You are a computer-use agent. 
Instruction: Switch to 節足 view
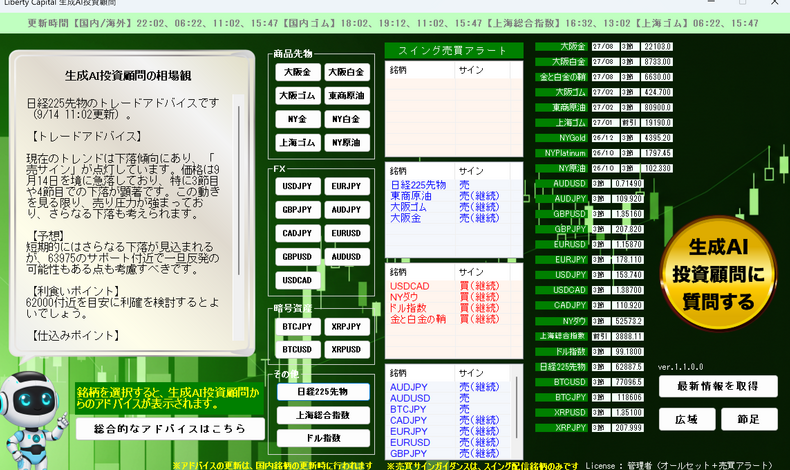[x=749, y=419]
